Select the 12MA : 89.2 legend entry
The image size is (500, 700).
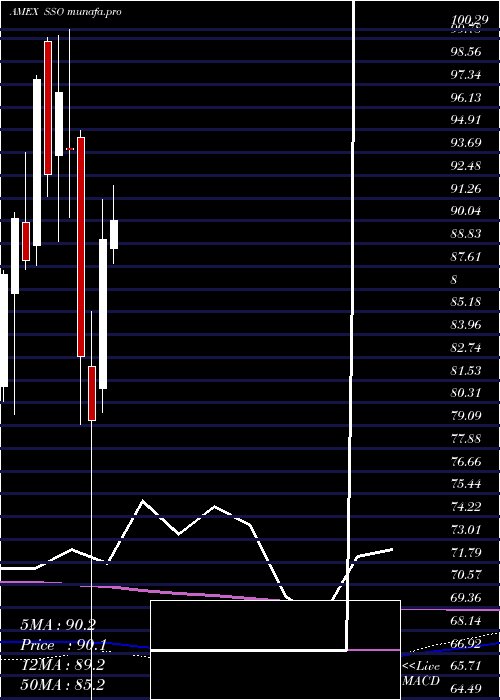point(63,665)
